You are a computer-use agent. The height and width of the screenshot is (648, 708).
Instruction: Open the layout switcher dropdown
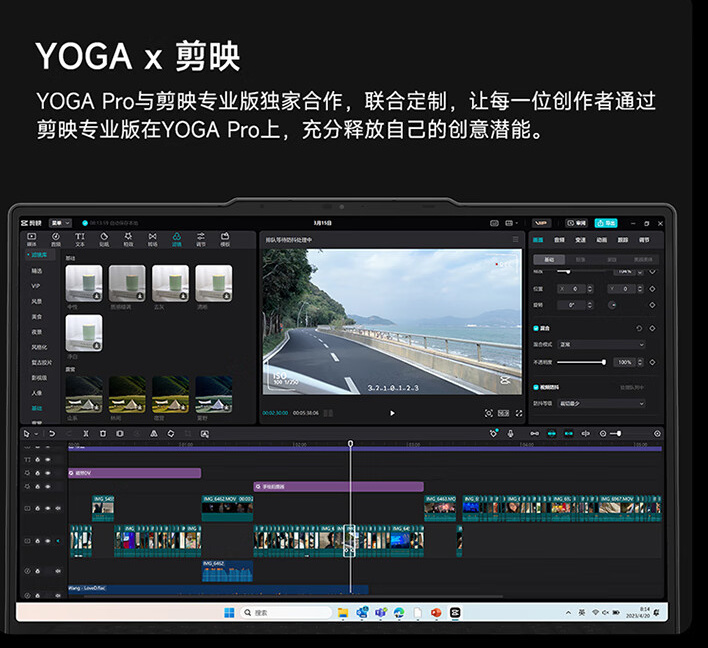pos(511,223)
